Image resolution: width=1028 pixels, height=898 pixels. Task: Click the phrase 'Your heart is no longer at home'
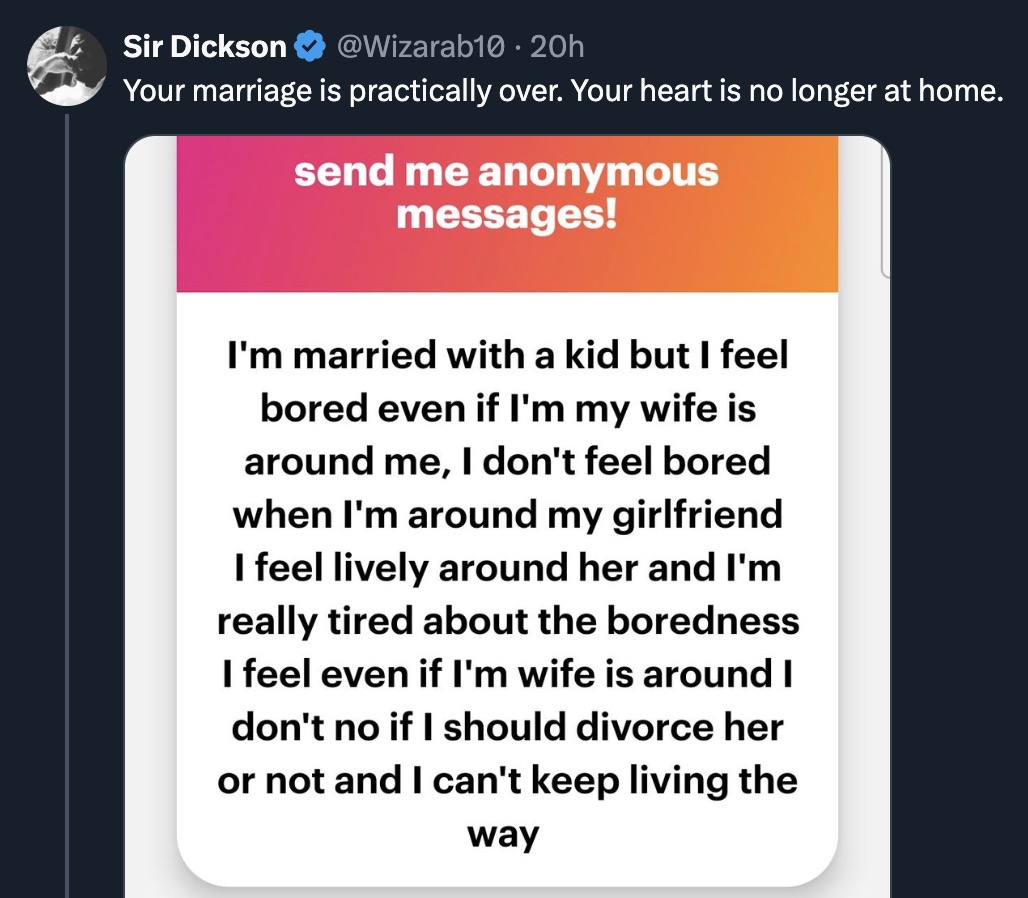pyautogui.click(x=773, y=92)
